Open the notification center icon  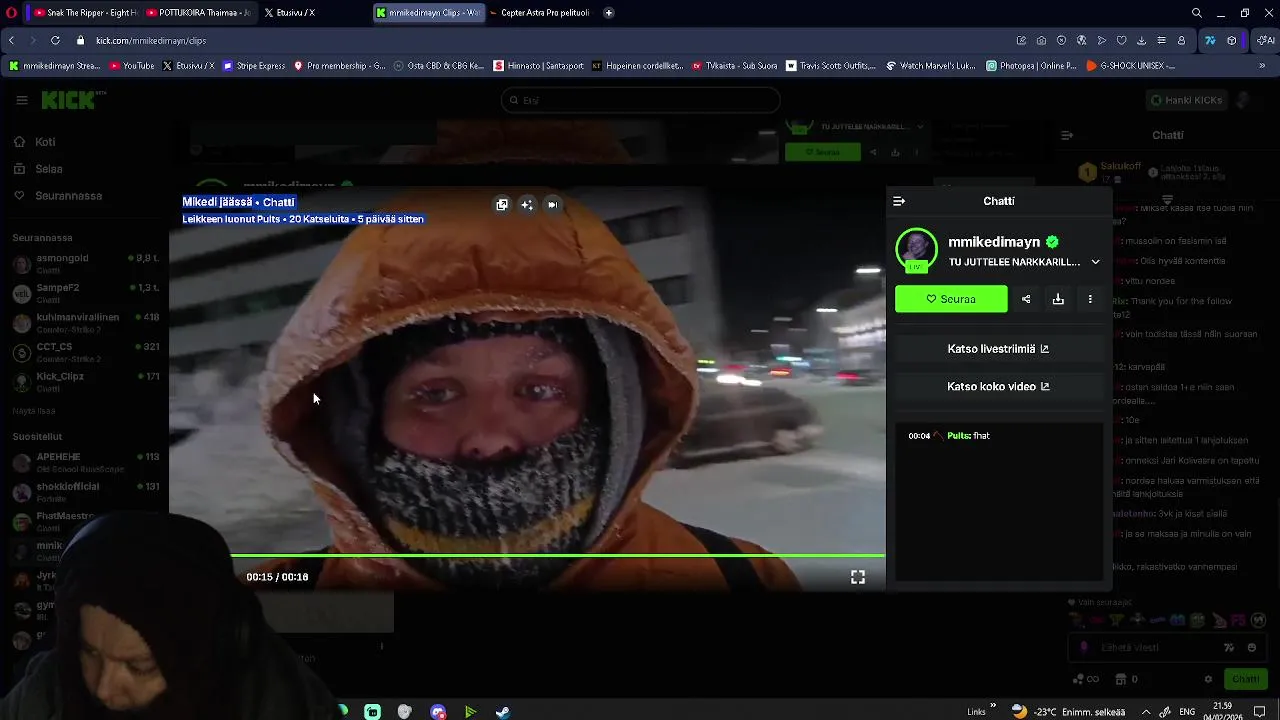tap(1260, 712)
